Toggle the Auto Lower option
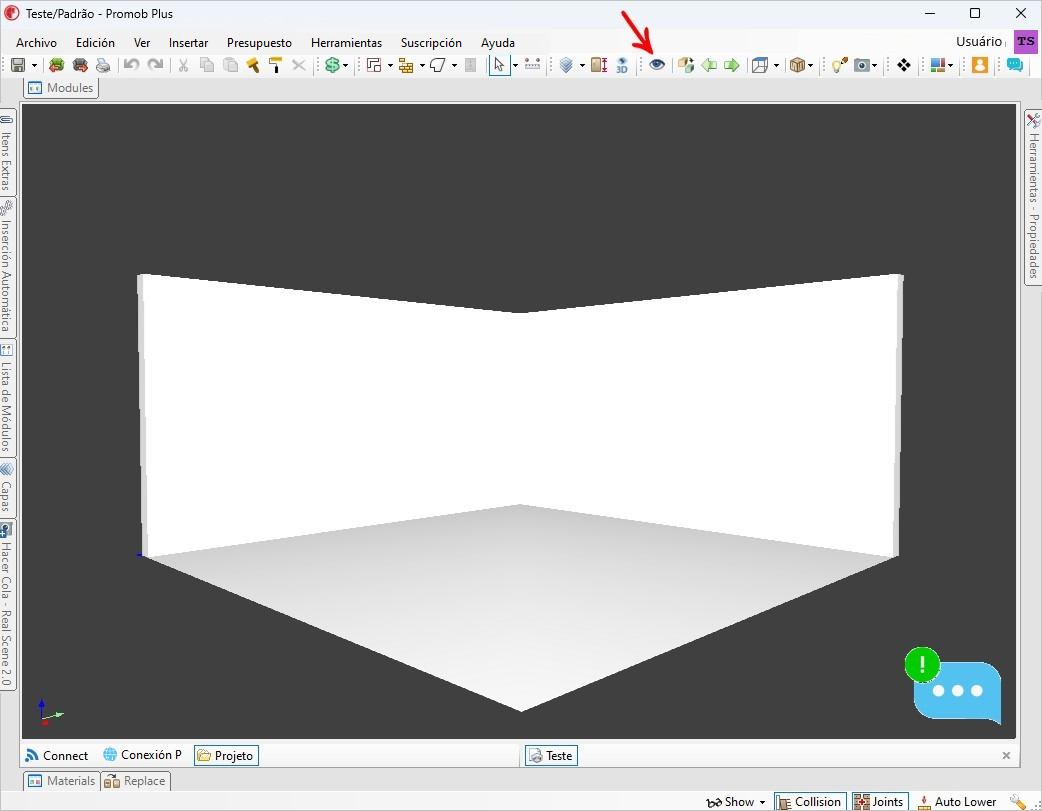This screenshot has width=1042, height=811. [957, 802]
